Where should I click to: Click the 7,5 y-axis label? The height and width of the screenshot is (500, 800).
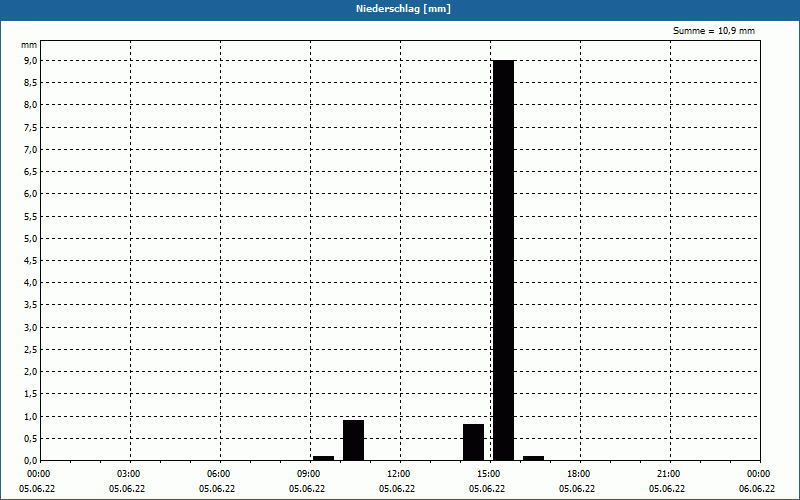tap(30, 128)
